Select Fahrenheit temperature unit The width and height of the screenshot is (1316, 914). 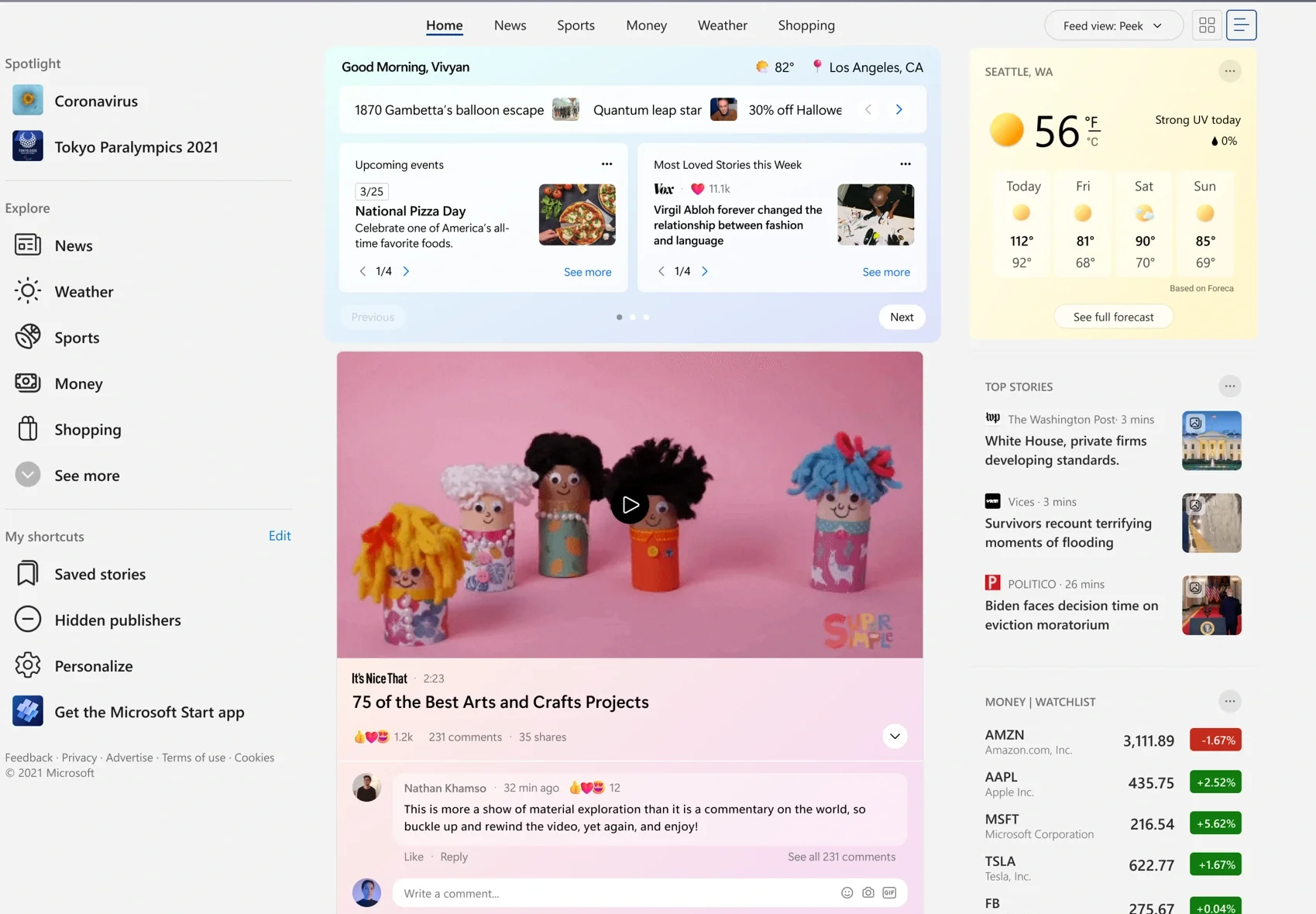(1092, 122)
